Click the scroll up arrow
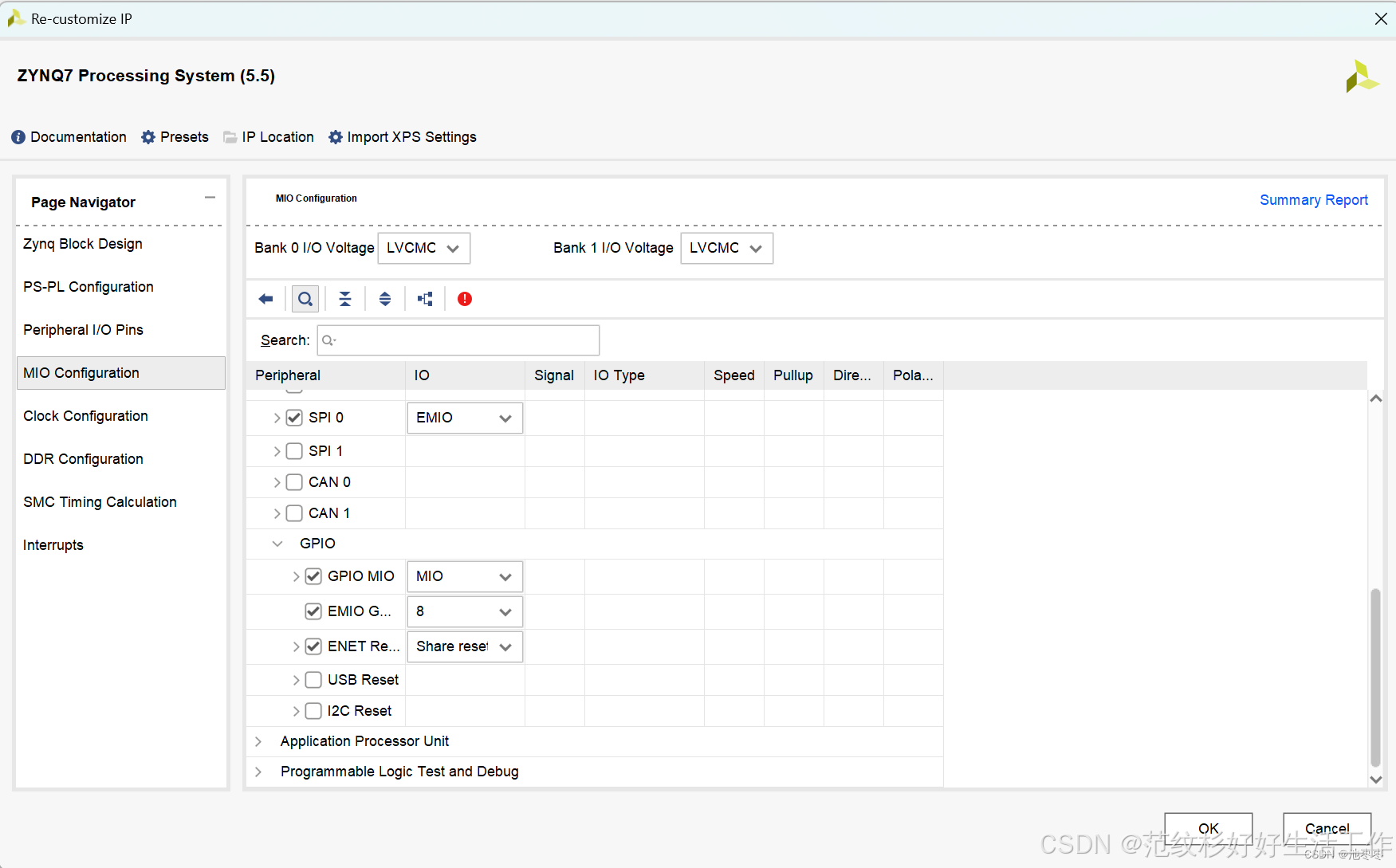This screenshot has height=868, width=1396. tap(1375, 399)
